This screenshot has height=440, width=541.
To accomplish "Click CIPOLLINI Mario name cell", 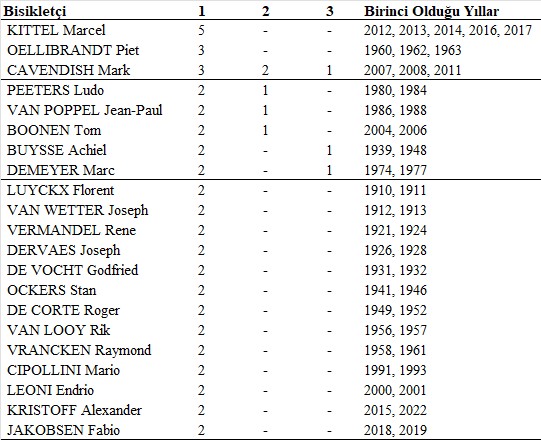I will tap(63, 370).
